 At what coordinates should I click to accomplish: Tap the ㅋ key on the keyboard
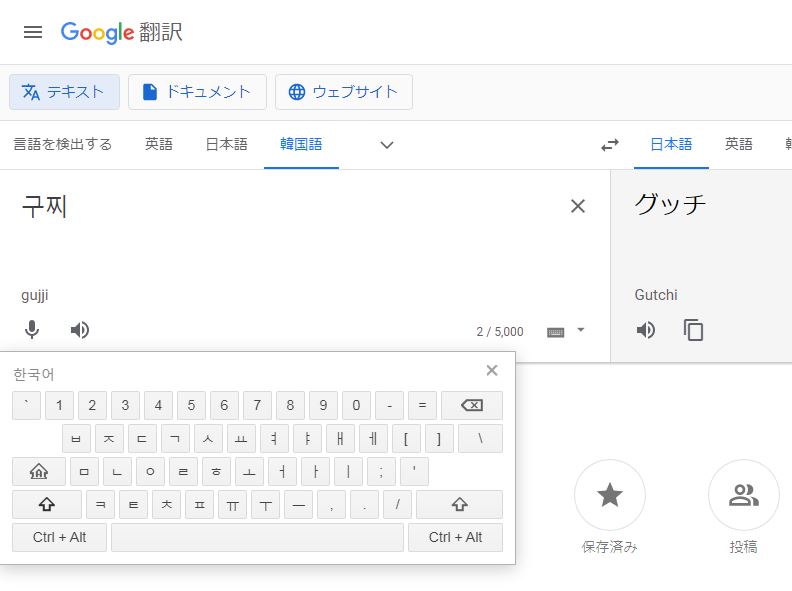(x=101, y=504)
